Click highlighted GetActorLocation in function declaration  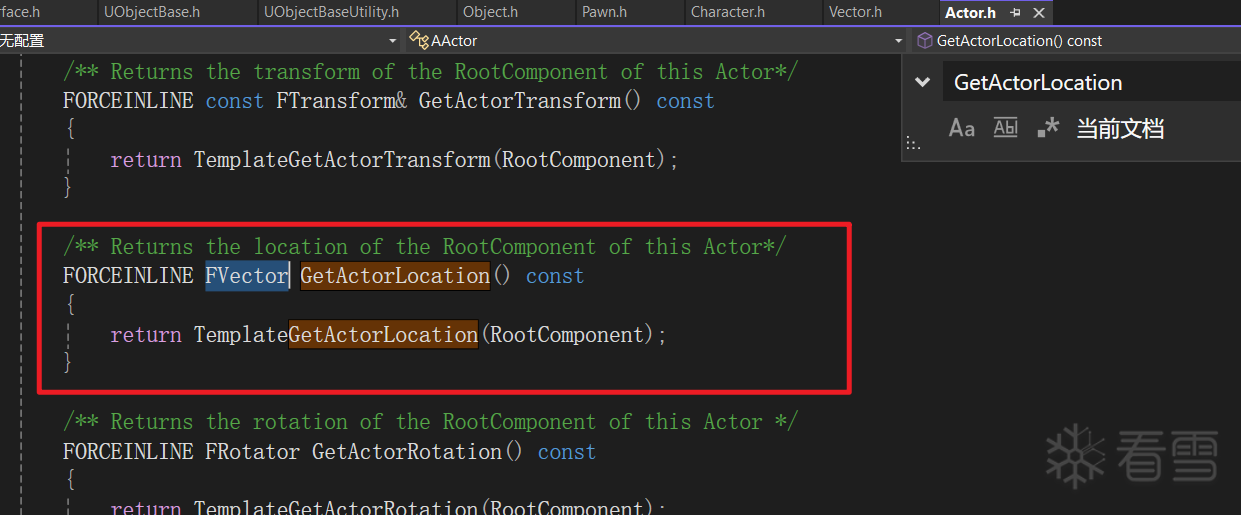point(395,275)
